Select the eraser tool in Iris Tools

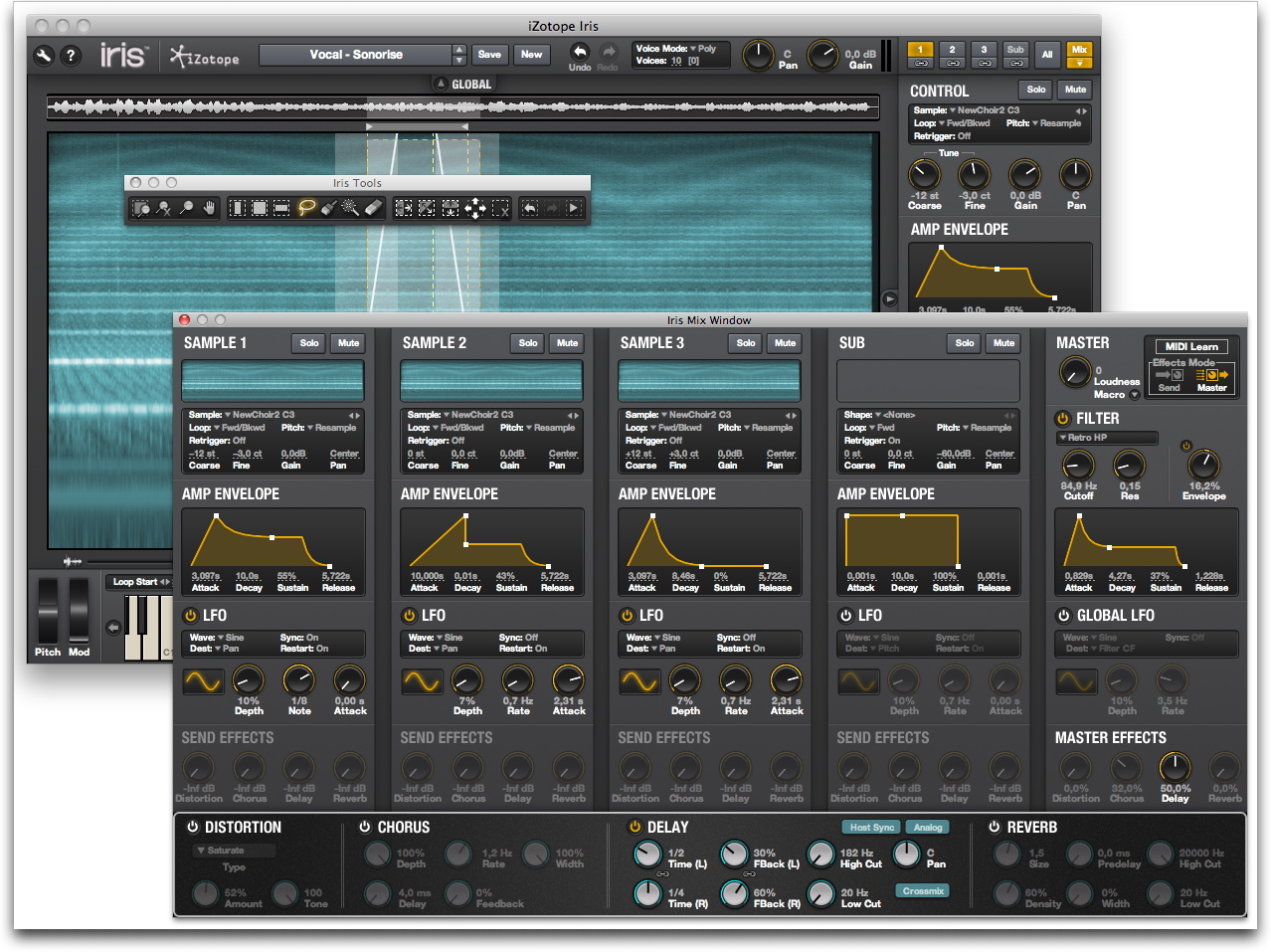tap(373, 208)
